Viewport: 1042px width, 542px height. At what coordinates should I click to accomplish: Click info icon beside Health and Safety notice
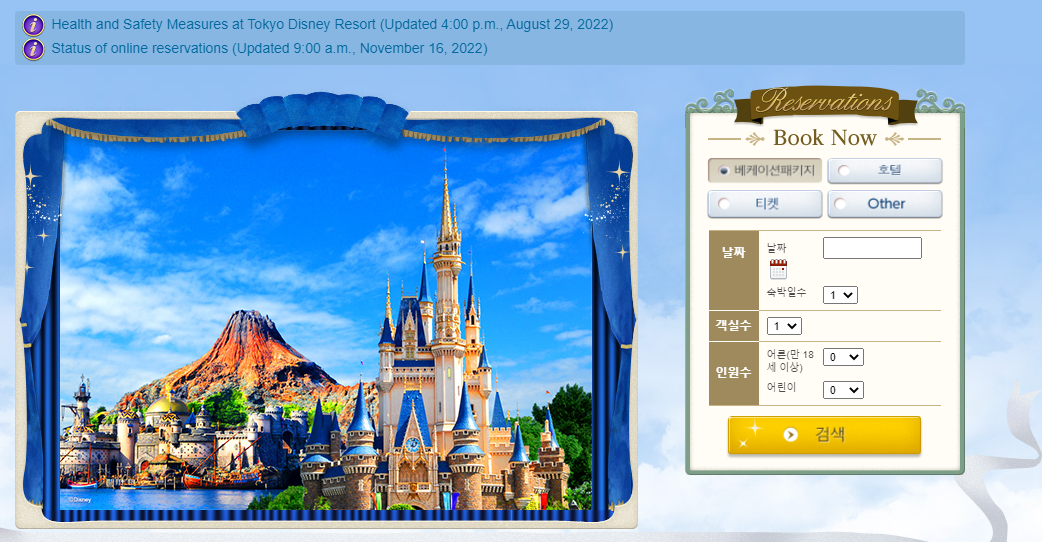pos(33,25)
